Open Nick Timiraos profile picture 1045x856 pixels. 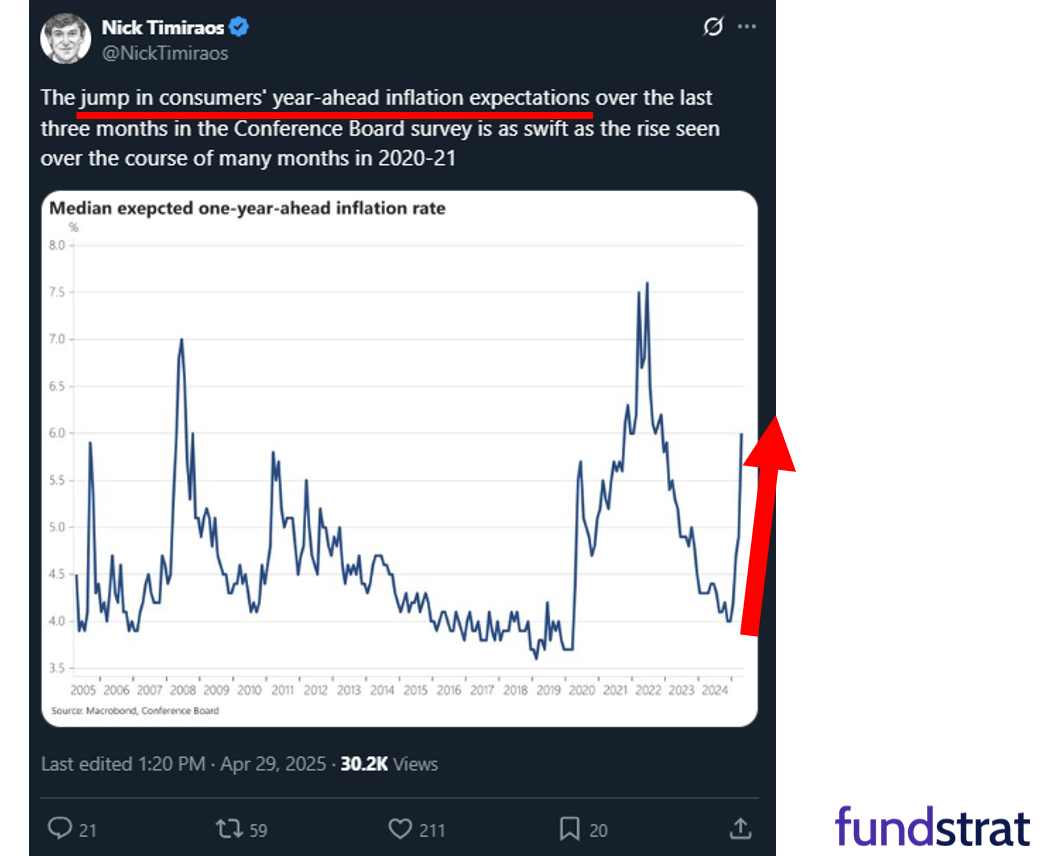point(65,39)
